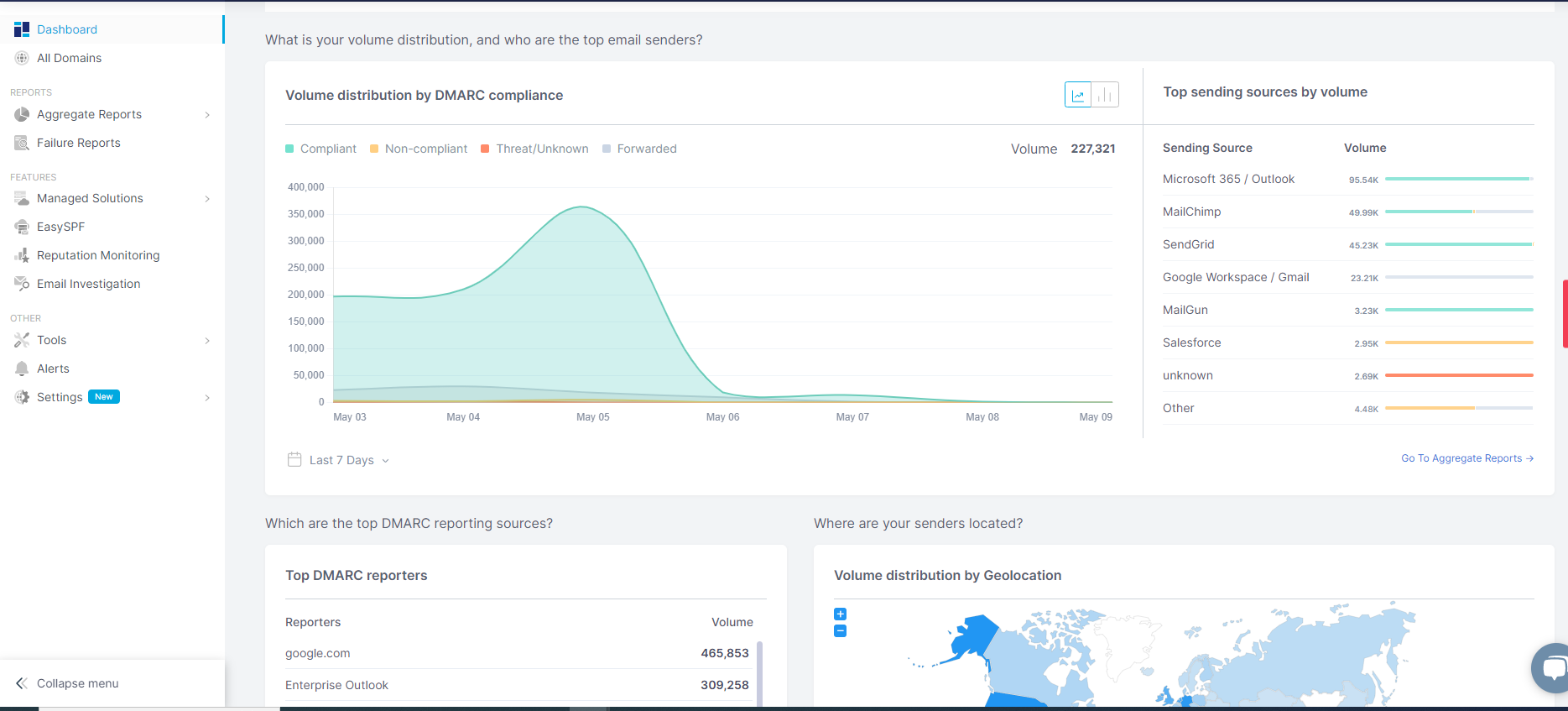1568x711 pixels.
Task: Click SendGrid sending source
Action: 1188,244
